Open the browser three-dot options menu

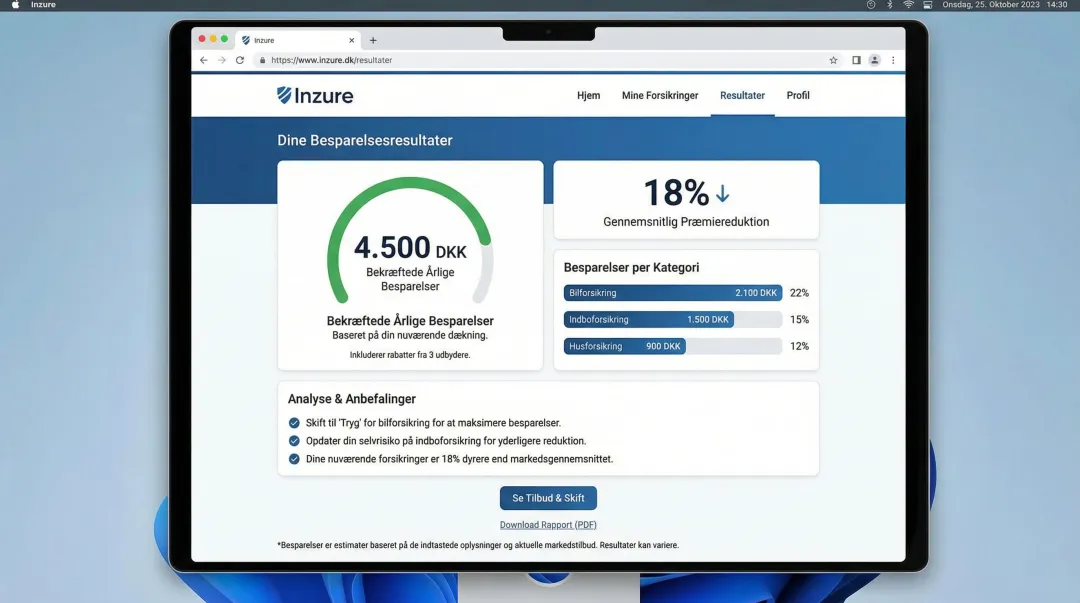pos(893,60)
